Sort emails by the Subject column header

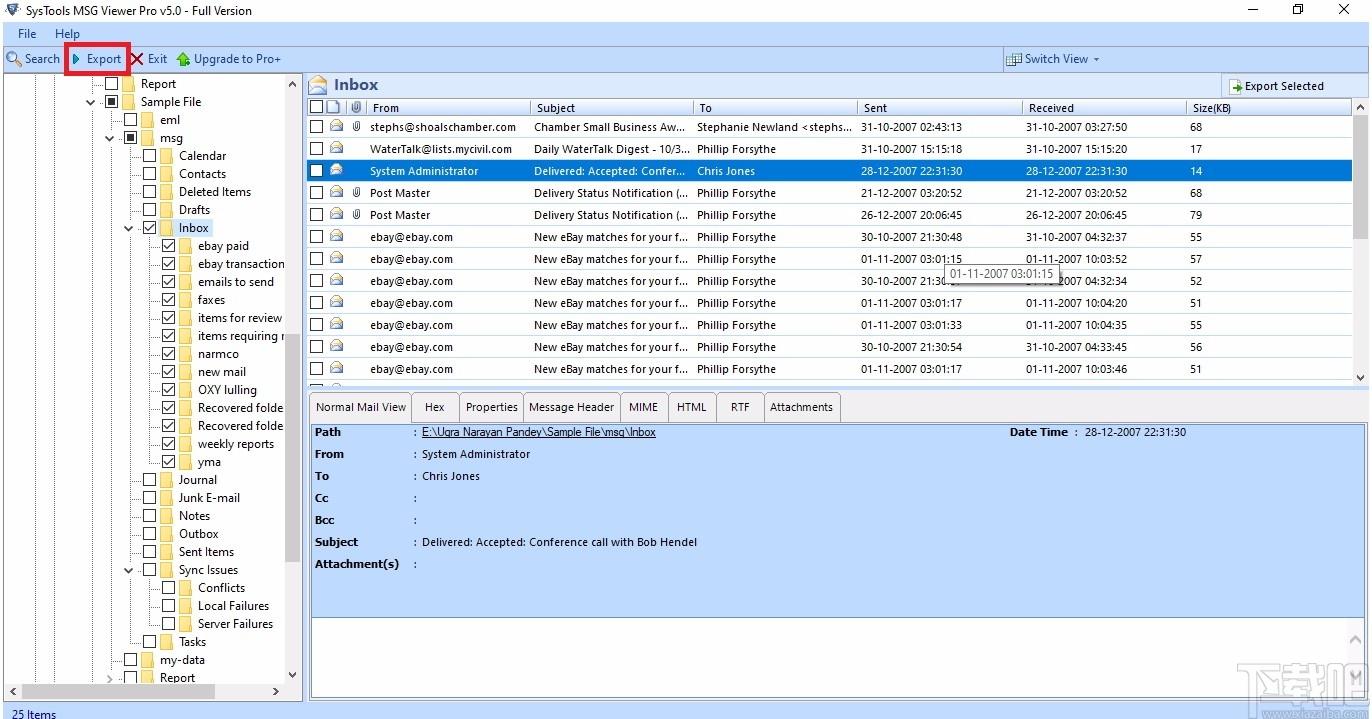pos(610,108)
